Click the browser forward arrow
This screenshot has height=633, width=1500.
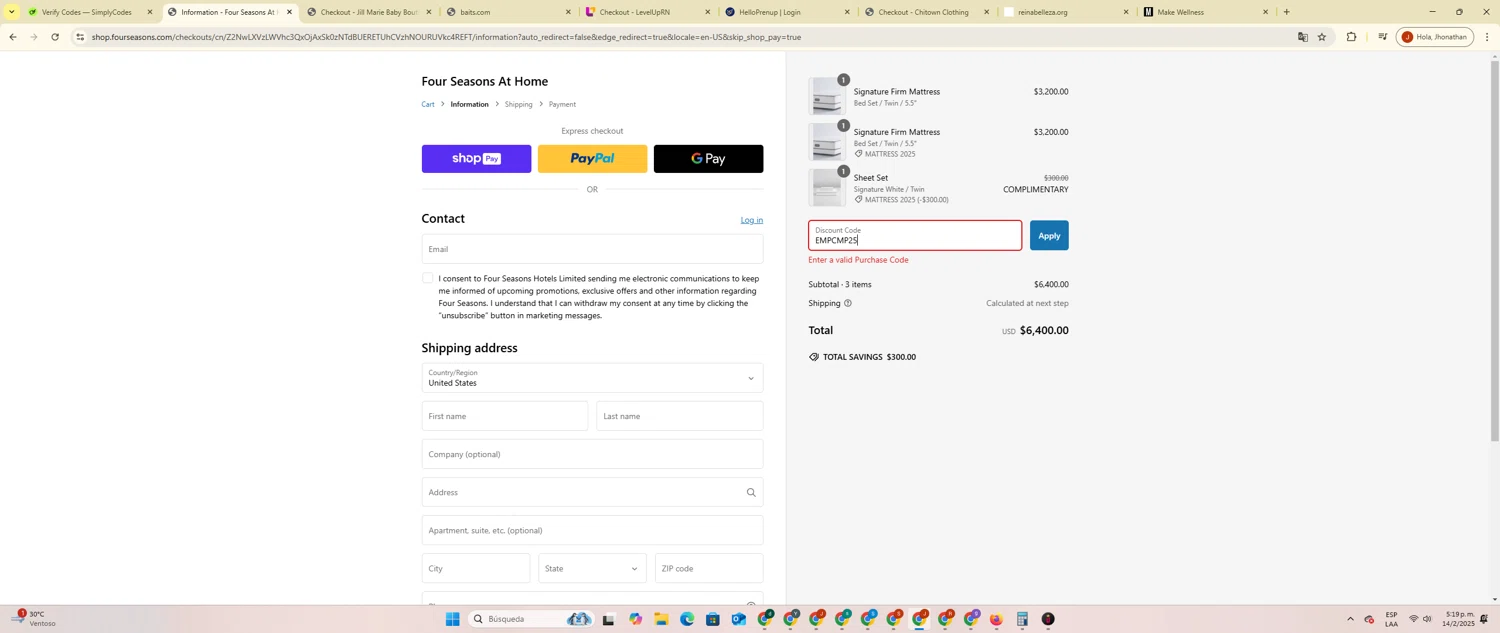[x=33, y=37]
